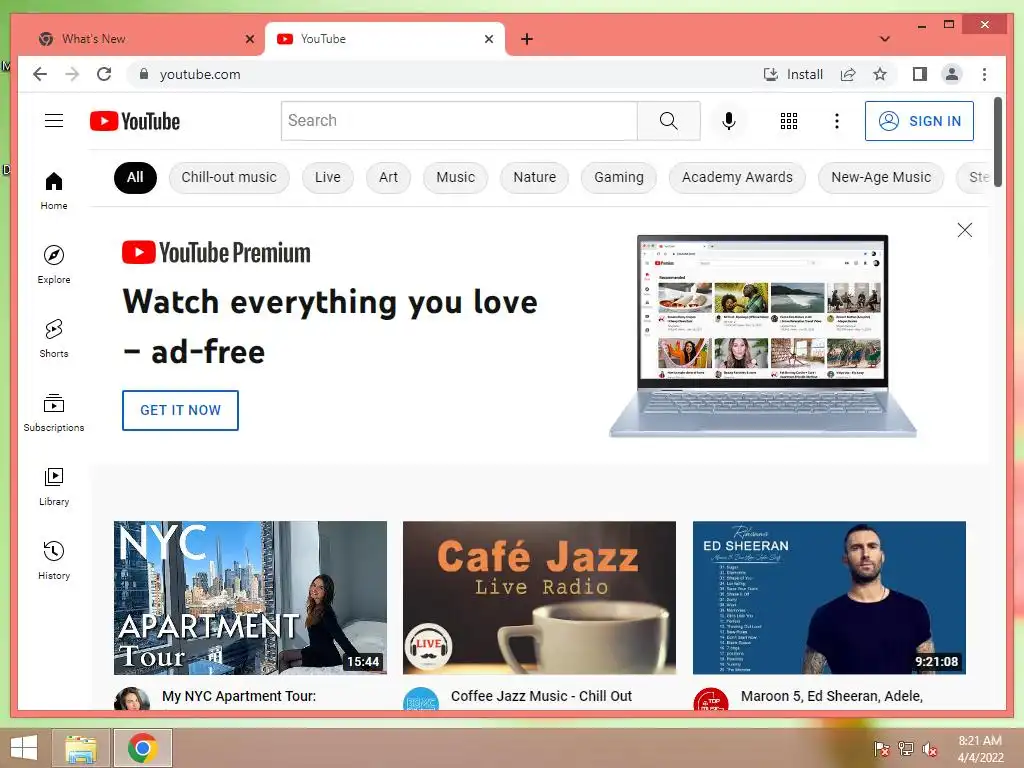The height and width of the screenshot is (768, 1024).
Task: Dismiss the YouTube Premium banner
Action: 965,230
